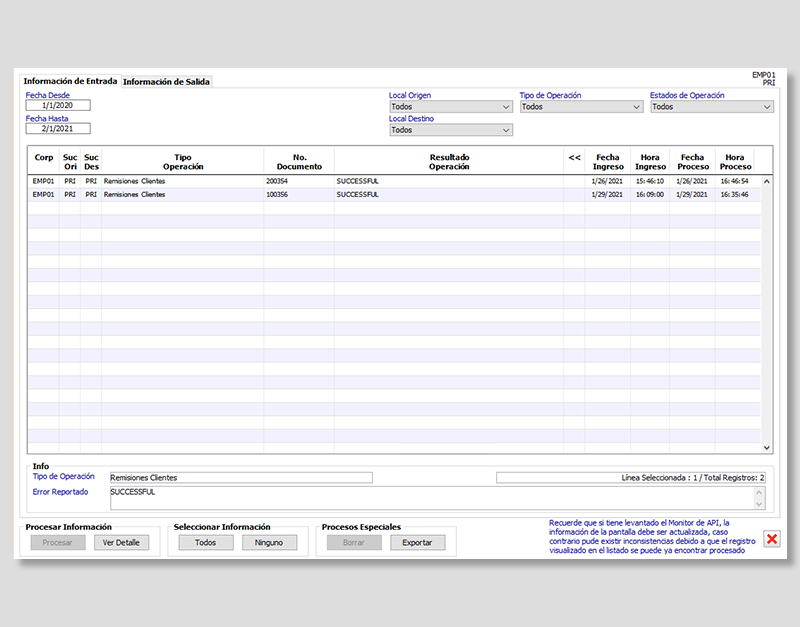Open Ver Detalle for the selected record
Image resolution: width=800 pixels, height=627 pixels.
click(x=121, y=542)
